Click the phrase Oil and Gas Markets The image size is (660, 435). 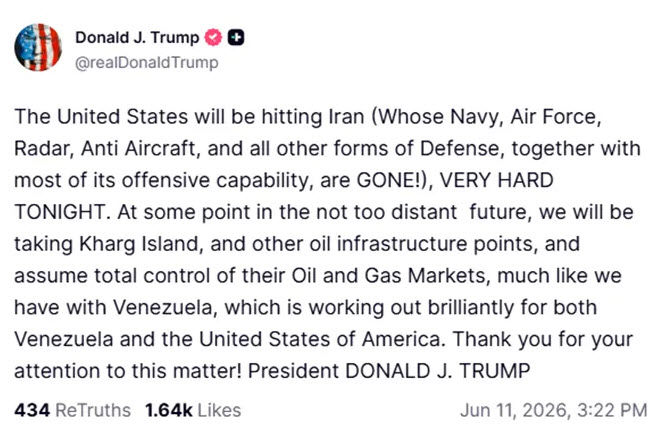tap(389, 276)
